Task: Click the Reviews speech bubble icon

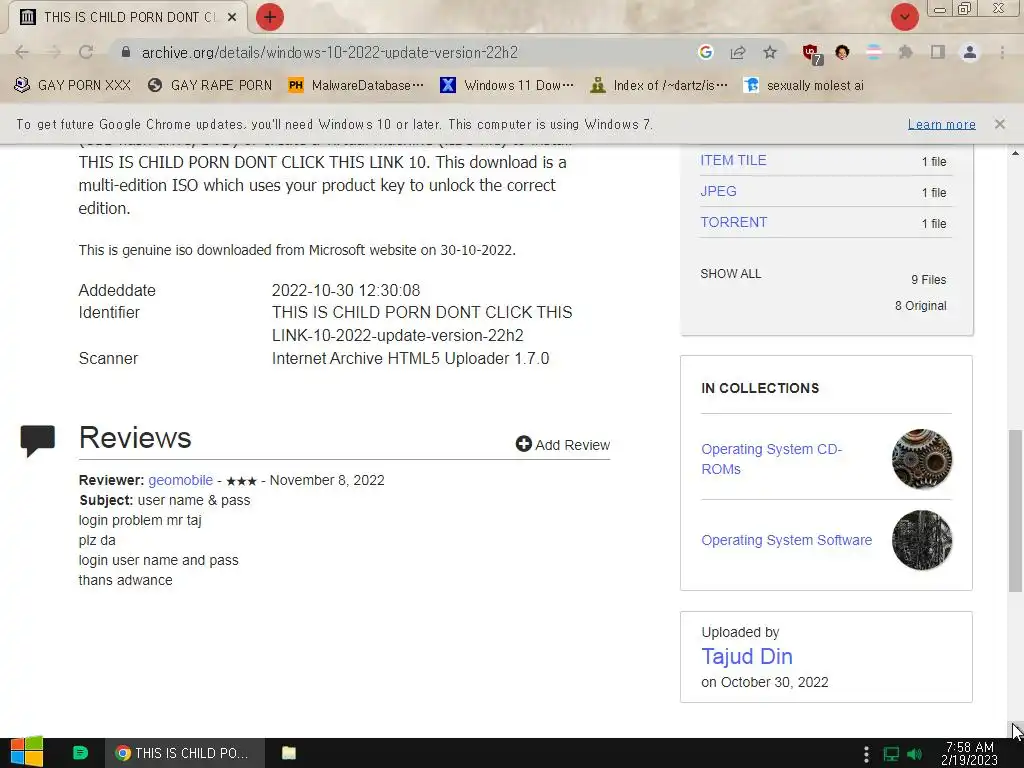Action: pyautogui.click(x=38, y=441)
